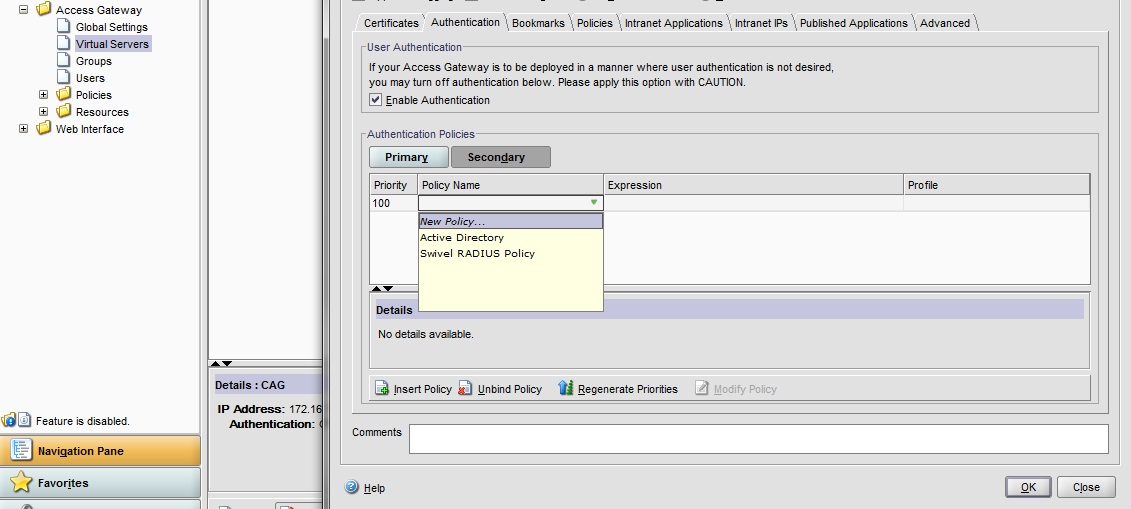Click the Regenerate Priorities icon

[566, 389]
